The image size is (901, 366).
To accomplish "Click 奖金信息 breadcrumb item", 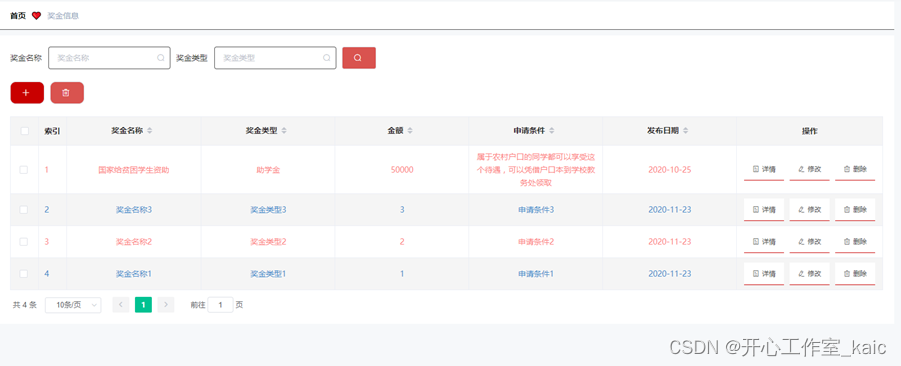I will (63, 16).
